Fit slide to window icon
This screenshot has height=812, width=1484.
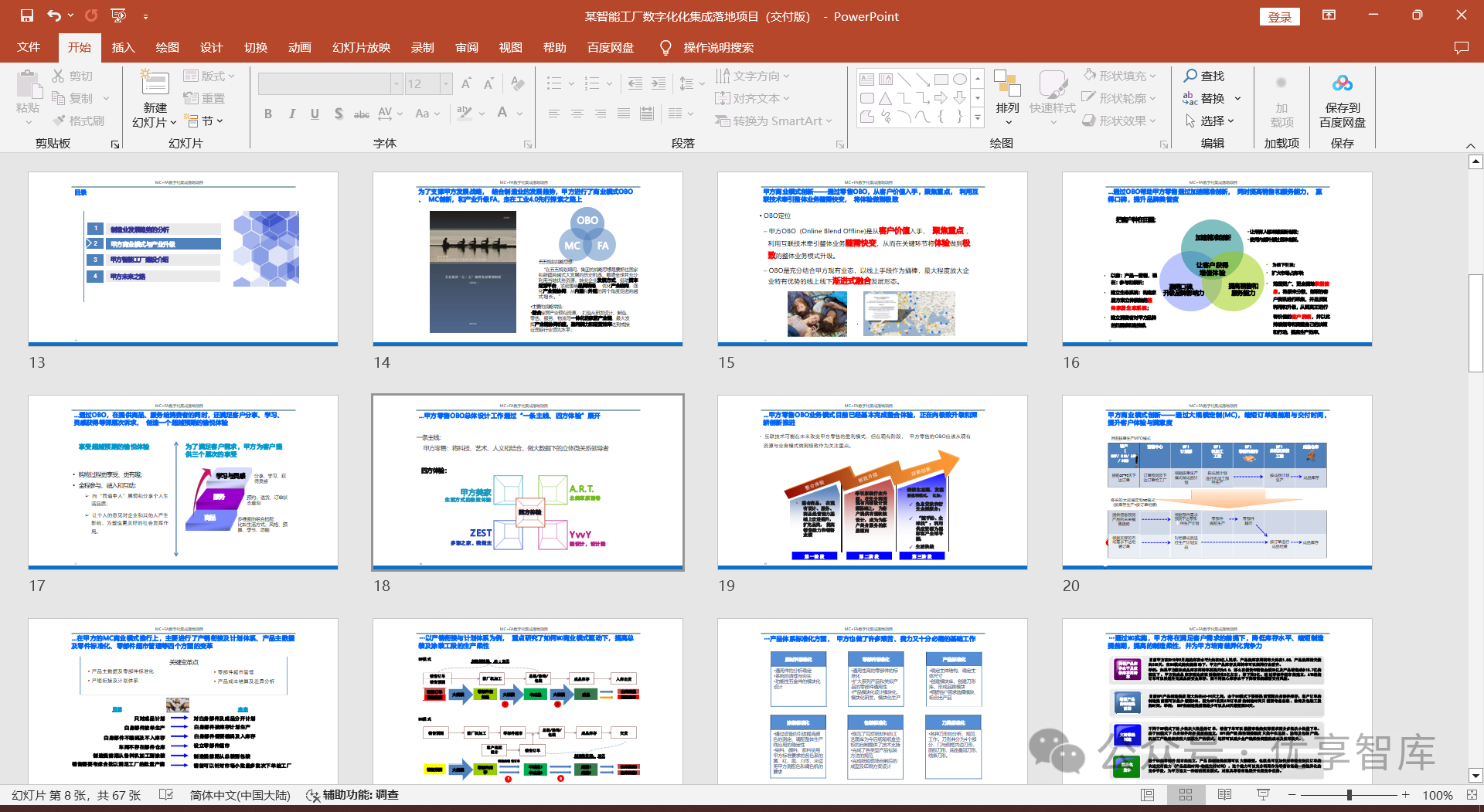[1471, 795]
